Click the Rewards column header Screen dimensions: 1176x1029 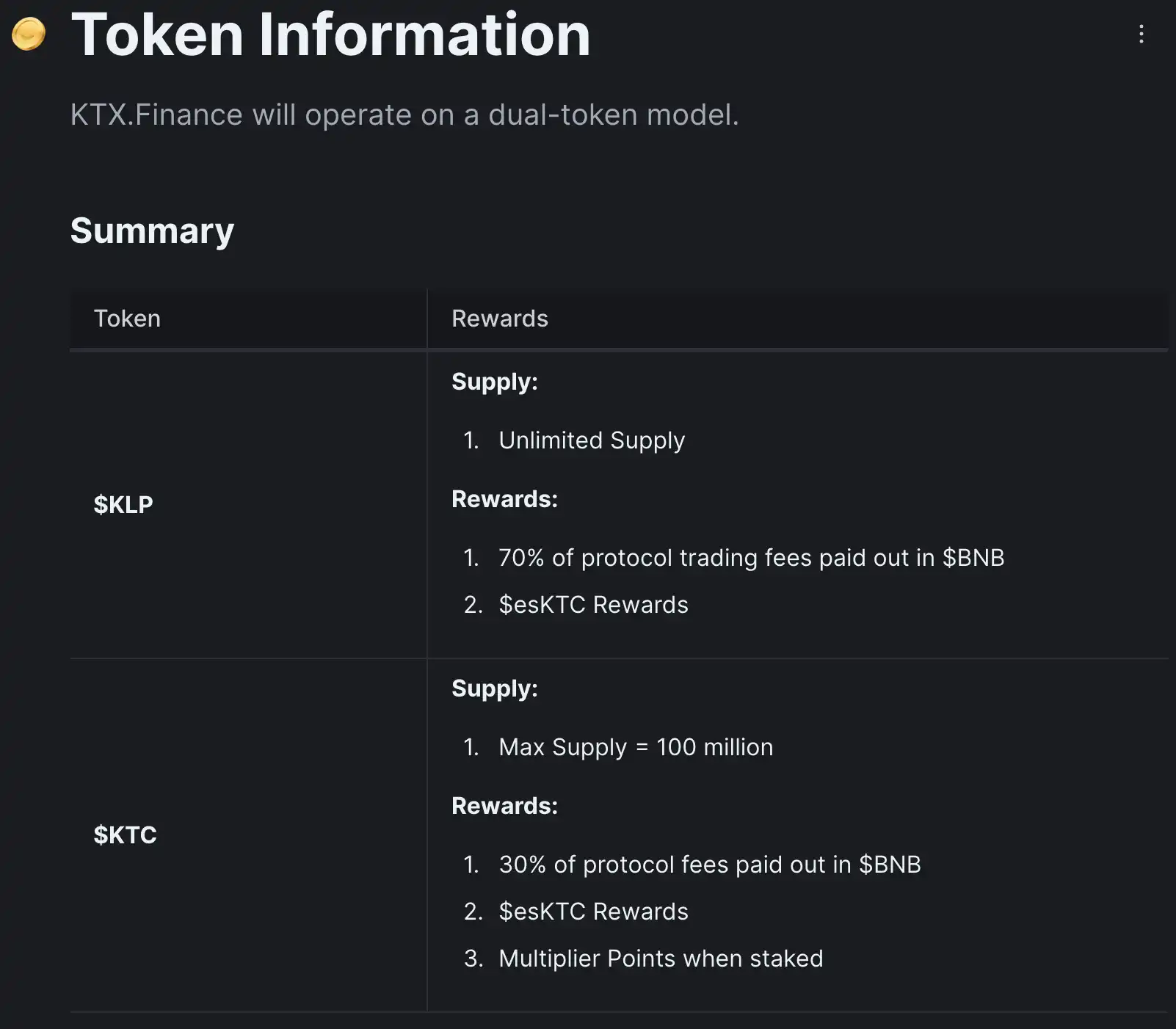(499, 319)
